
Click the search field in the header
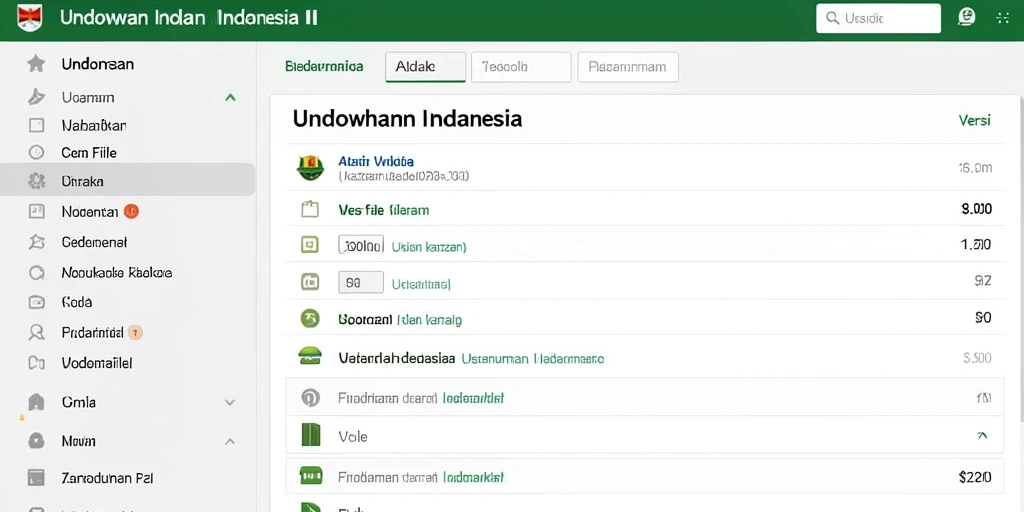(878, 18)
